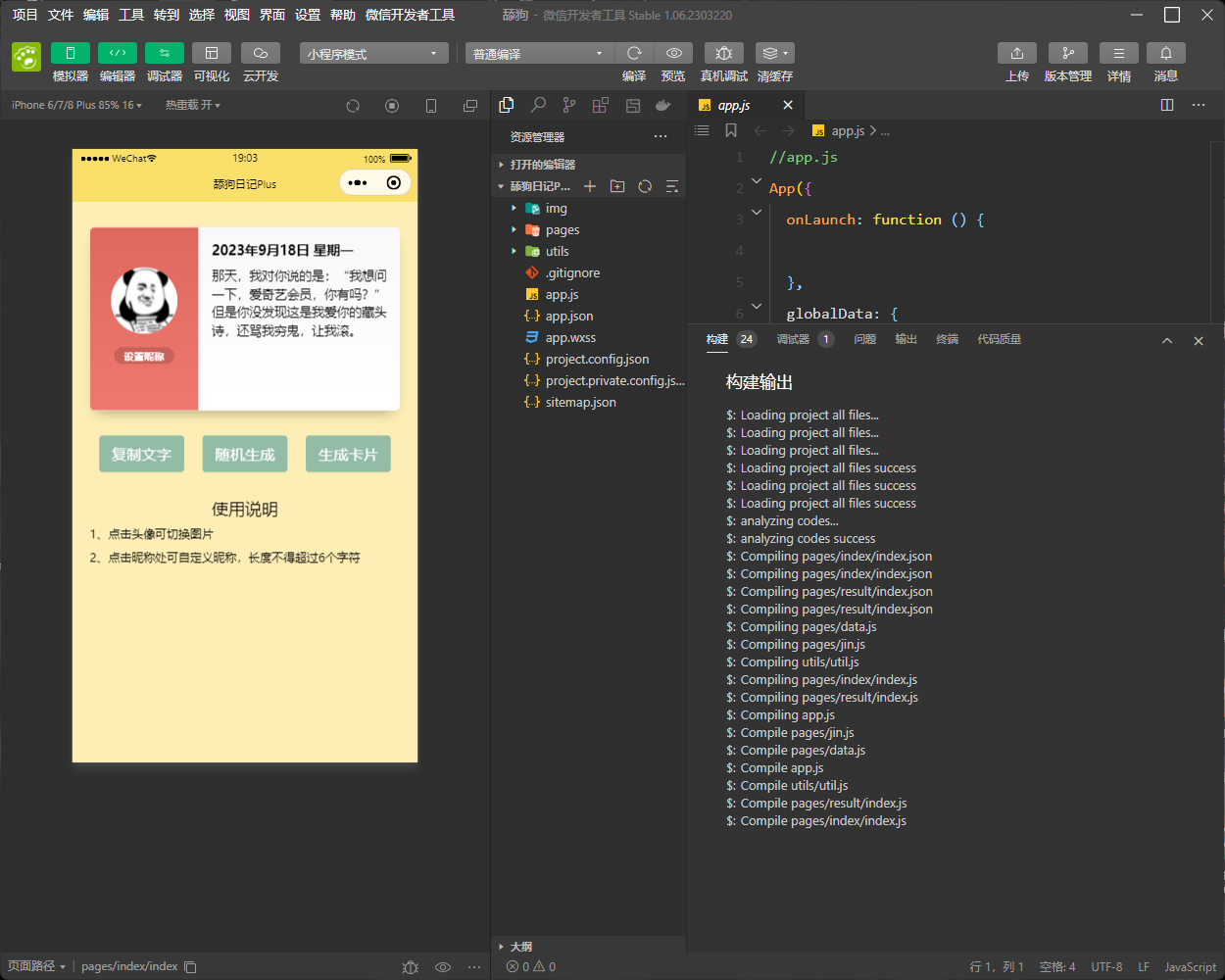The height and width of the screenshot is (980, 1225).
Task: Expand the 打开的编辑器 section
Action: point(589,165)
